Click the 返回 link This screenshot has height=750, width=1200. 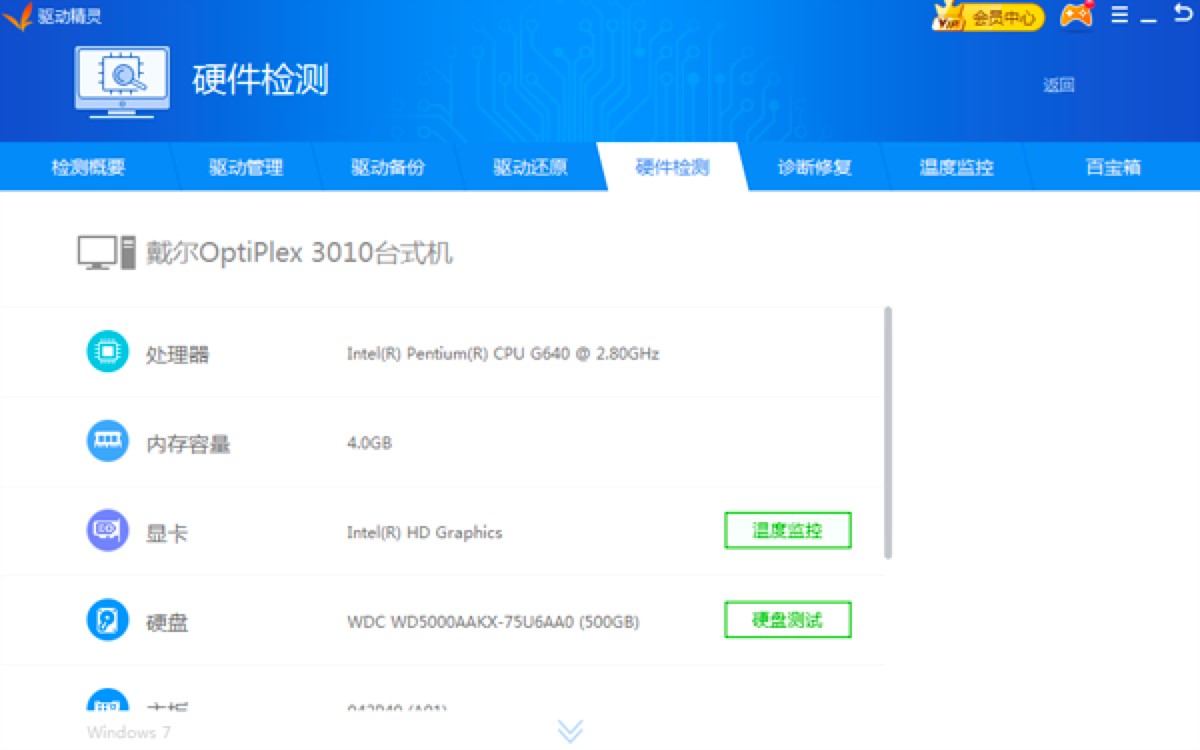[x=1058, y=85]
